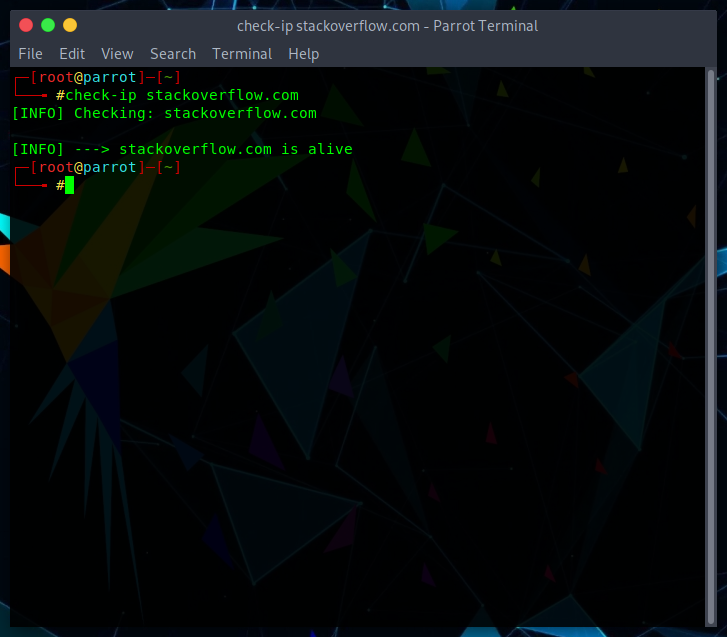Click the terminal vertical scrollbar
This screenshot has height=637, width=727.
711,347
